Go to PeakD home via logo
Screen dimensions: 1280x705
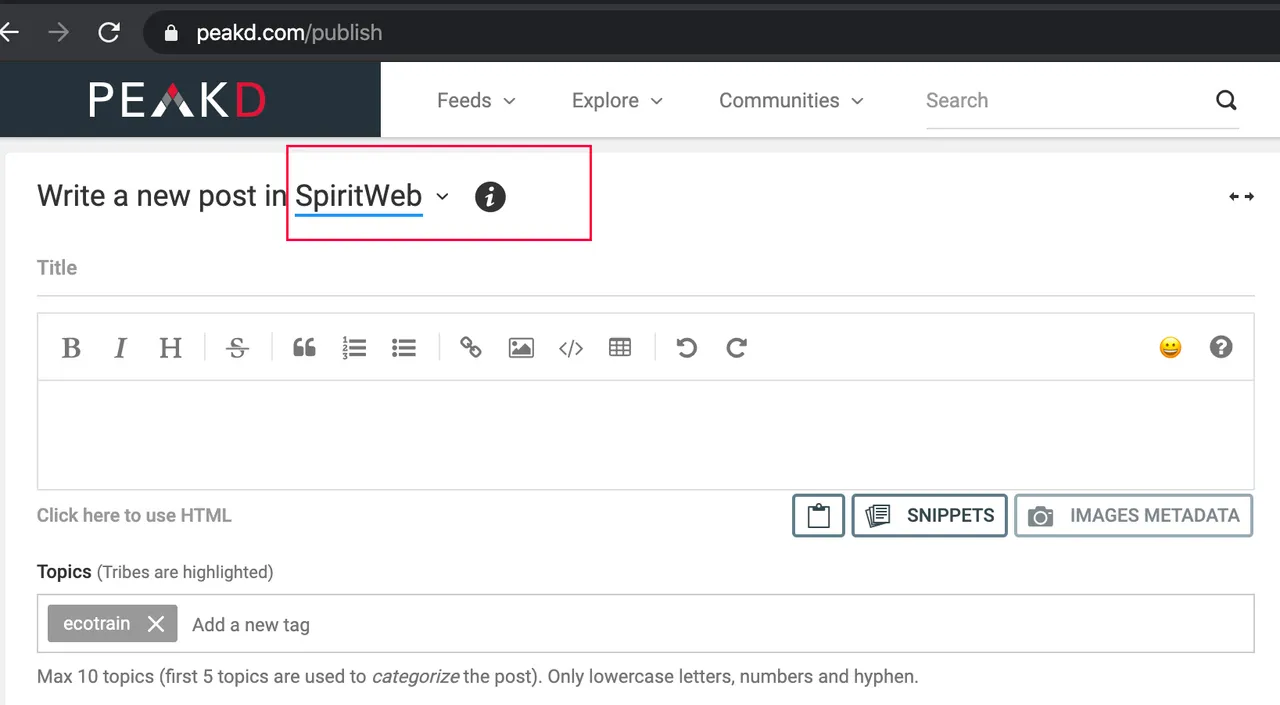[178, 100]
